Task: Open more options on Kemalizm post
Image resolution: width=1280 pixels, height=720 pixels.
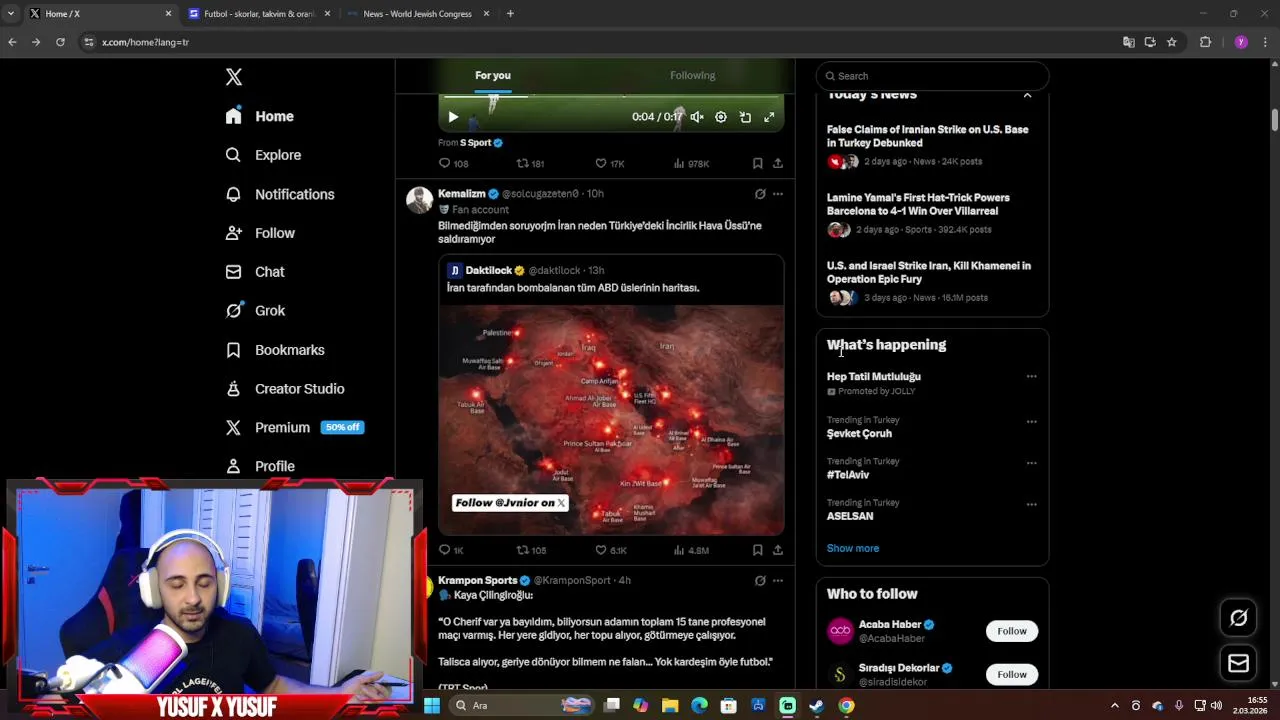Action: [x=778, y=194]
